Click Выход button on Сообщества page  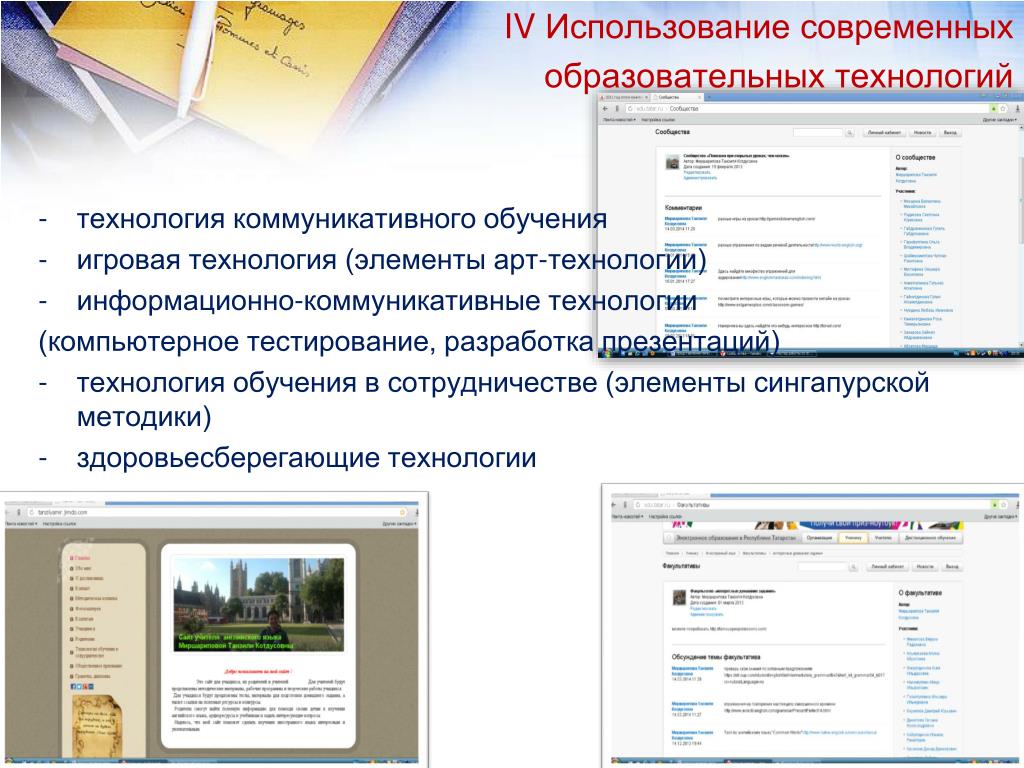coord(950,133)
